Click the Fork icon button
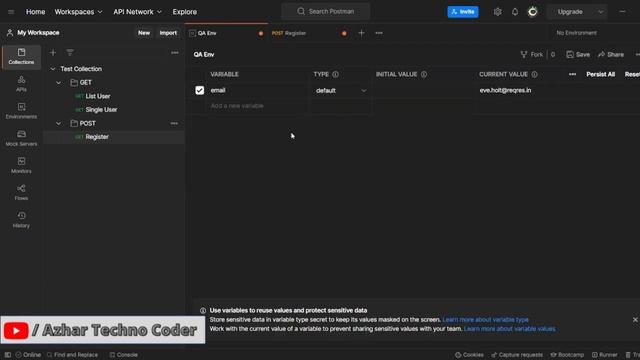Image resolution: width=640 pixels, height=360 pixels. click(531, 54)
